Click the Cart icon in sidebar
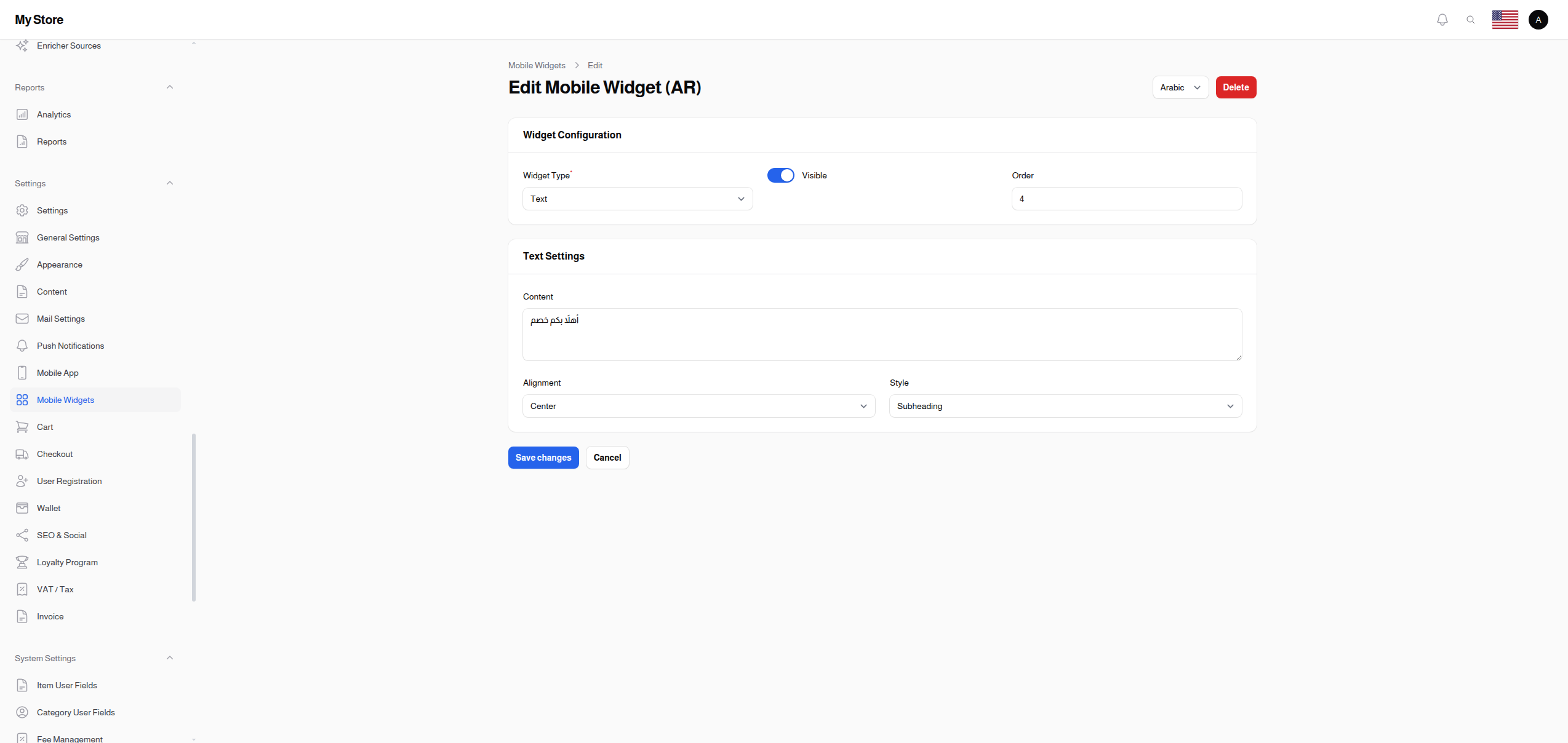The image size is (1568, 743). click(22, 427)
